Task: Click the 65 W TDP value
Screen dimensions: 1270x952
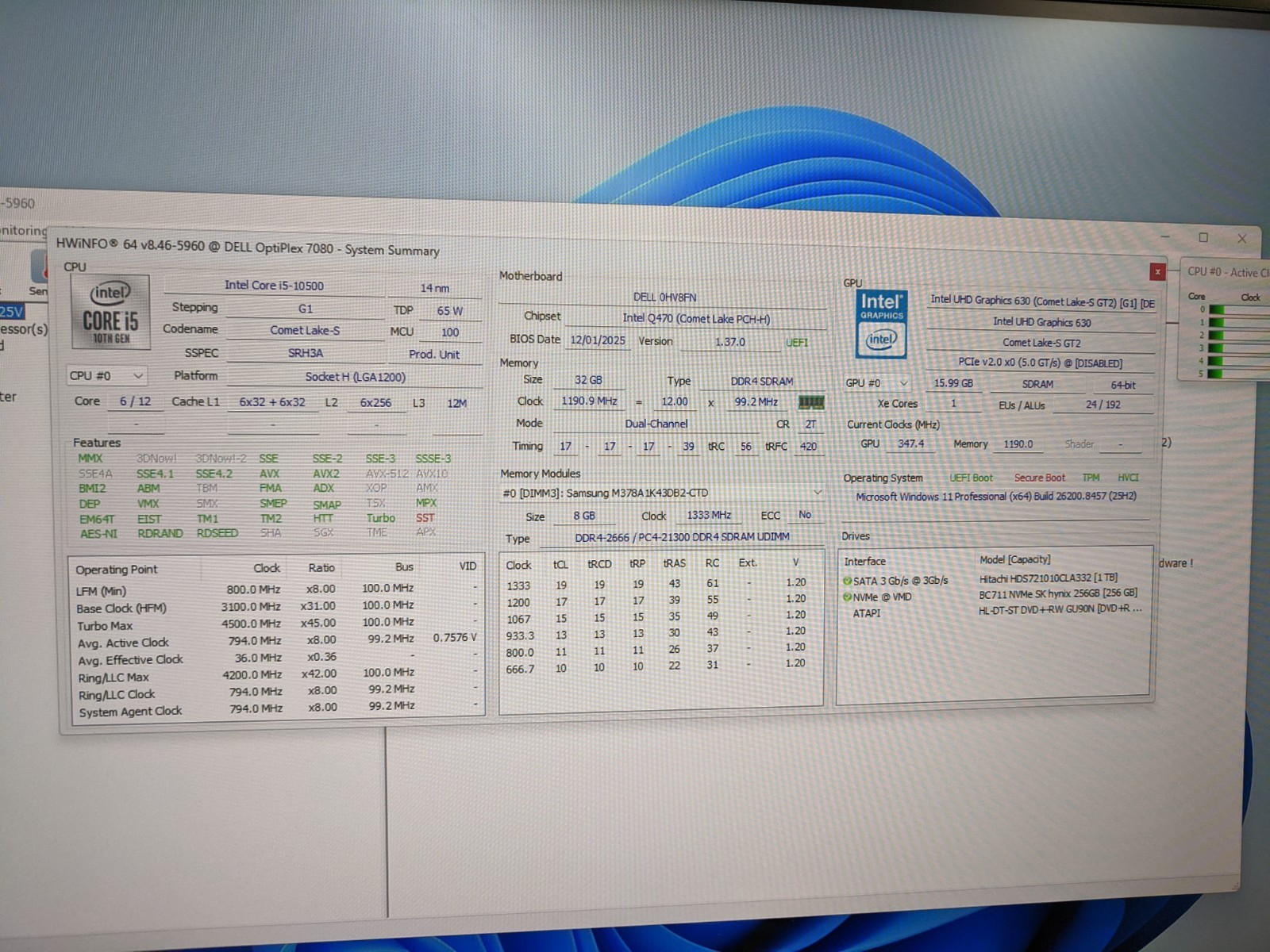Action: click(450, 311)
